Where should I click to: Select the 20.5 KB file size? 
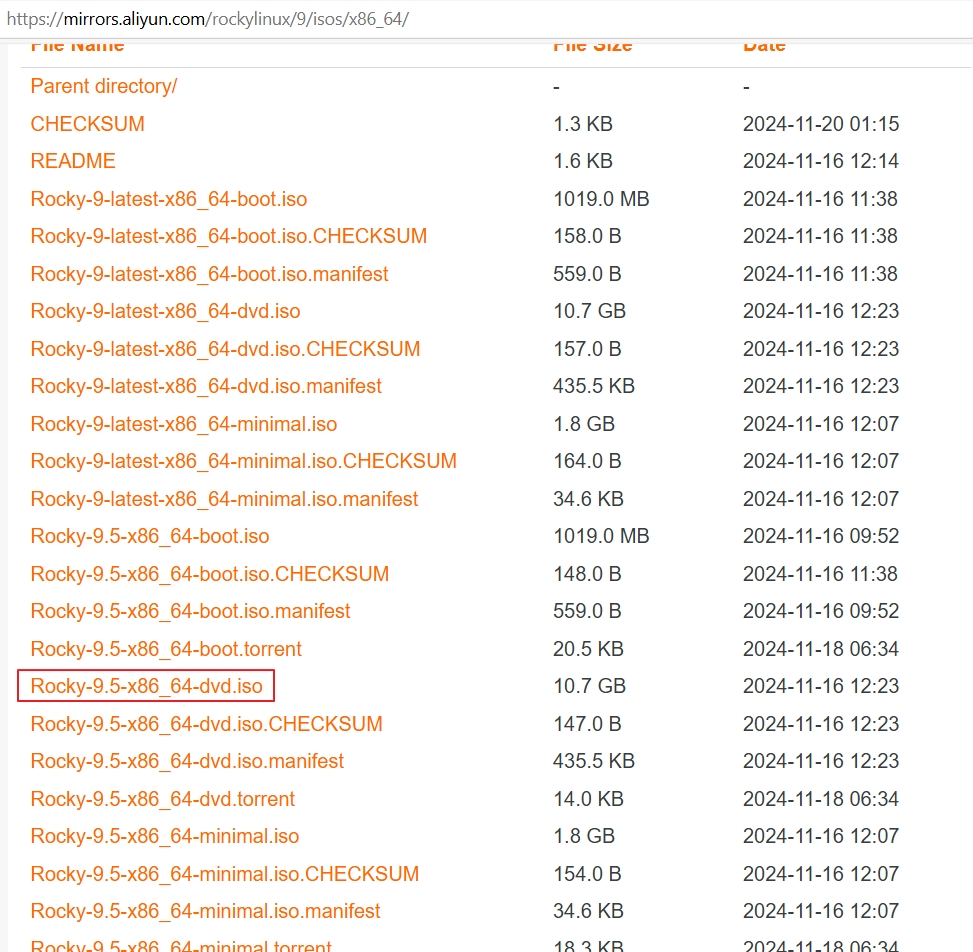pos(588,650)
